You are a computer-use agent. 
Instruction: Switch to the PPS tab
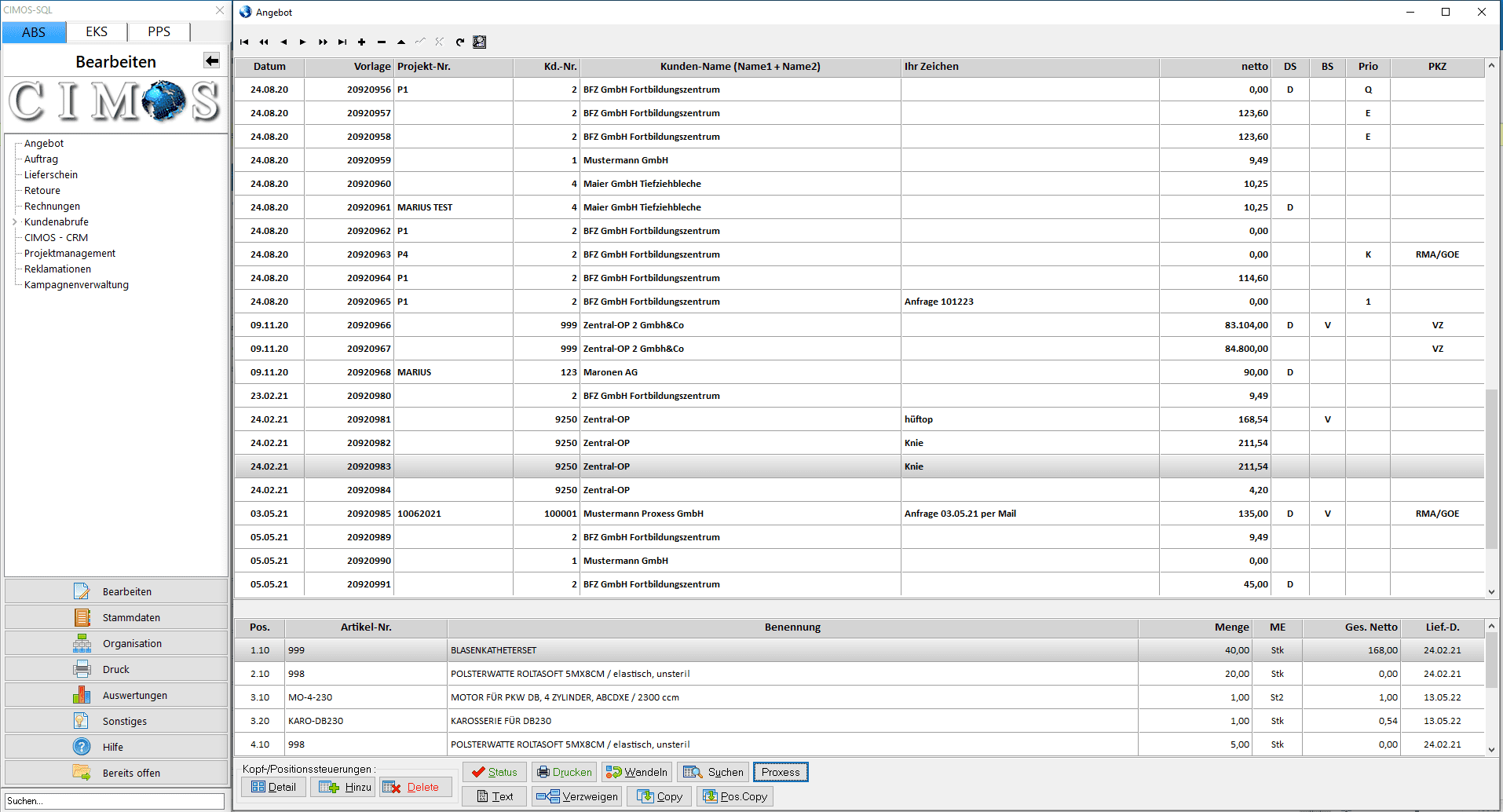coord(159,31)
